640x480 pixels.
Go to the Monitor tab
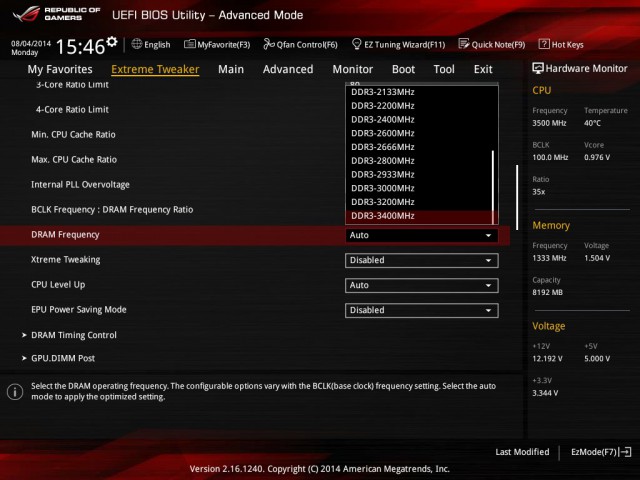click(353, 69)
